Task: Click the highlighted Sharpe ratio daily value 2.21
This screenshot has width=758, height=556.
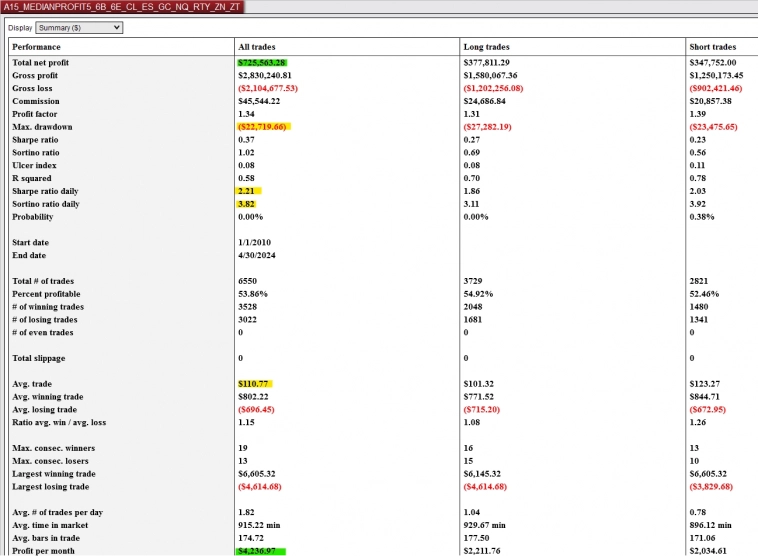Action: coord(248,191)
